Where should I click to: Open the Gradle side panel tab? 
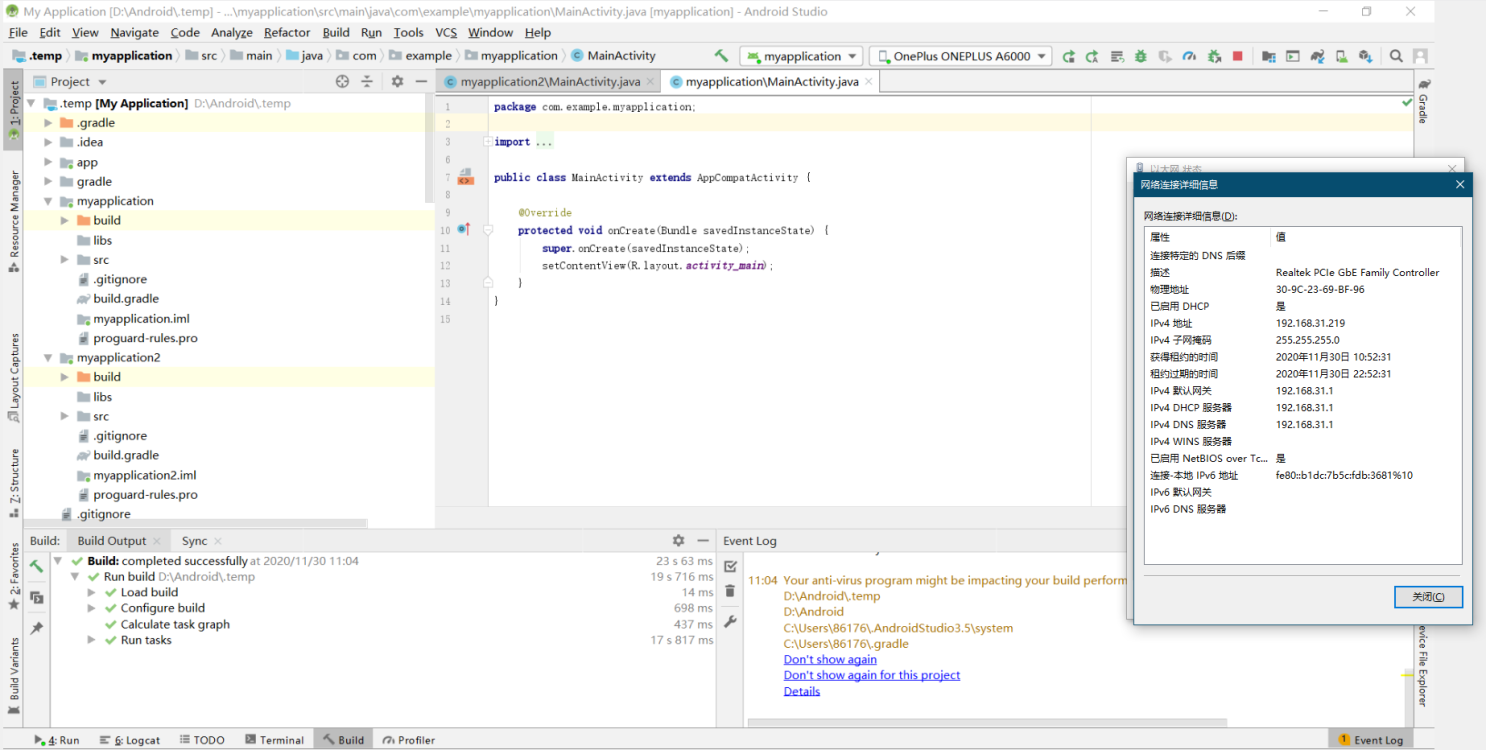pyautogui.click(x=1423, y=102)
